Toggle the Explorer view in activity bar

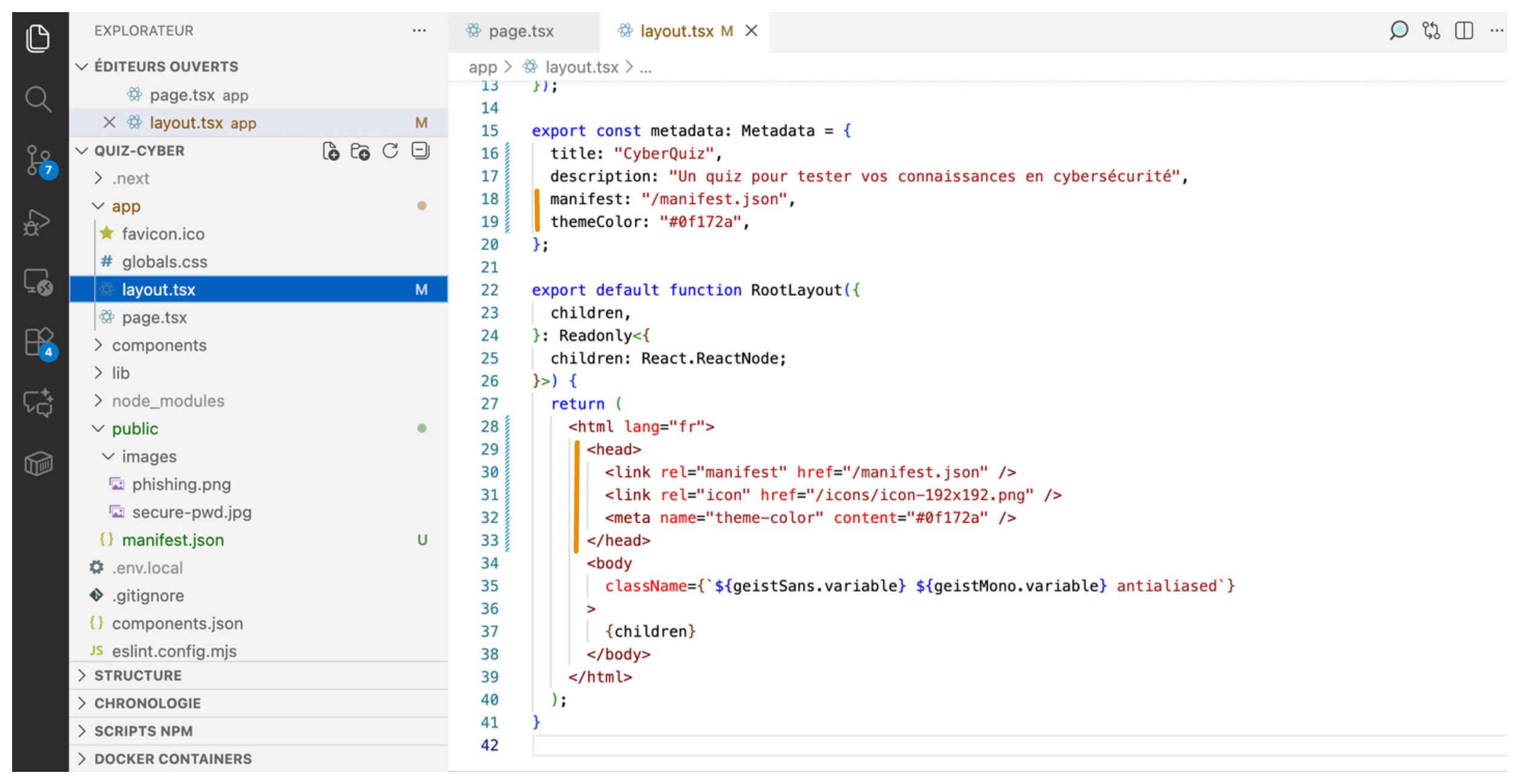38,38
